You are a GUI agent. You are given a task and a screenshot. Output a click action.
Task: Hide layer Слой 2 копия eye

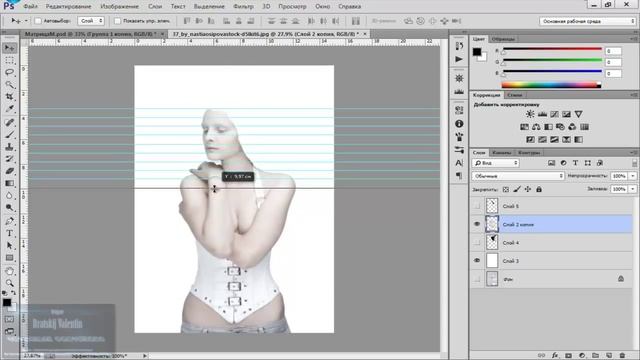click(477, 224)
